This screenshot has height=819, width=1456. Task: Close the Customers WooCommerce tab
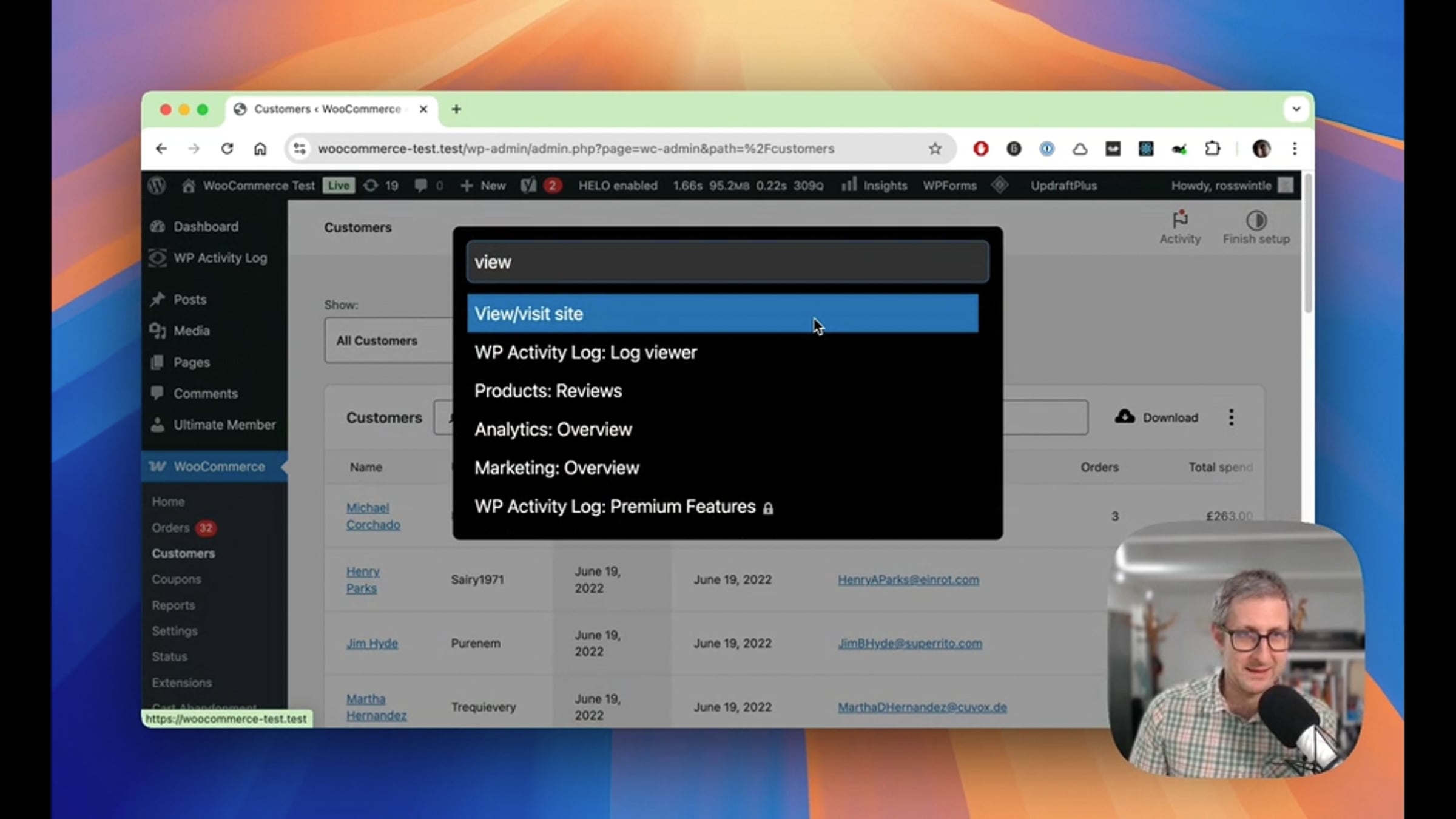tap(423, 109)
